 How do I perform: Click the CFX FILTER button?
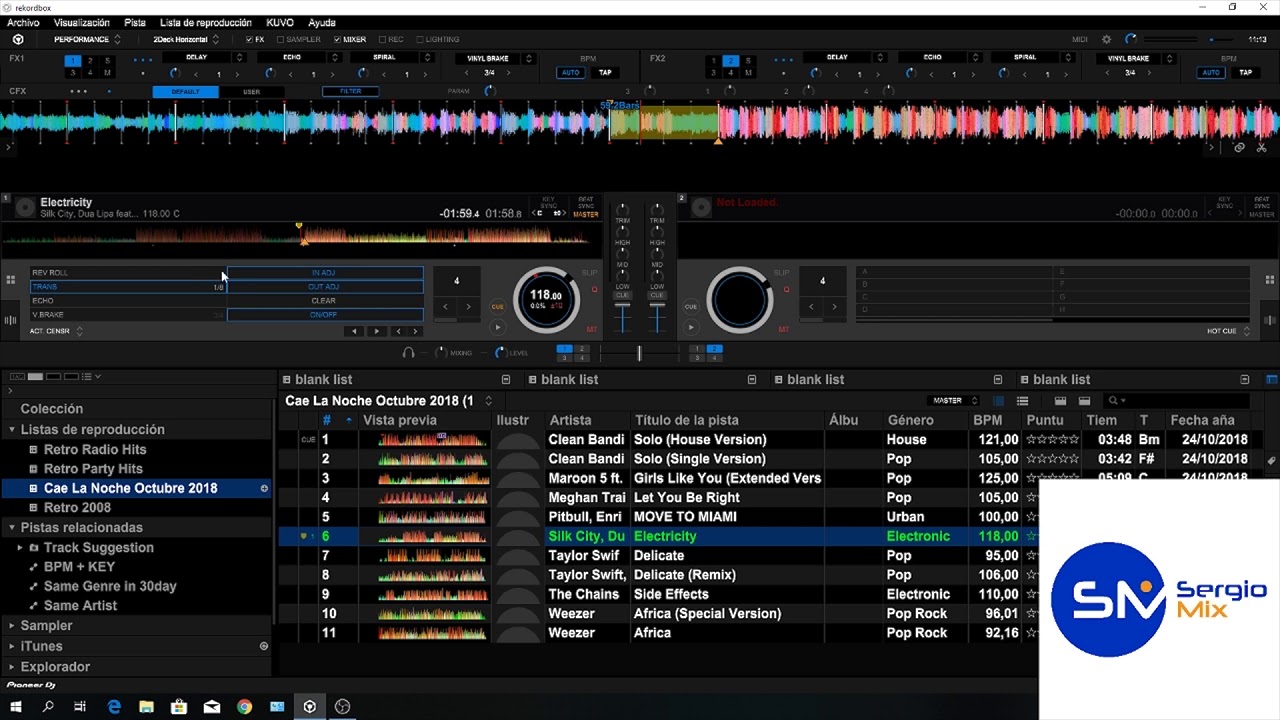coord(350,91)
